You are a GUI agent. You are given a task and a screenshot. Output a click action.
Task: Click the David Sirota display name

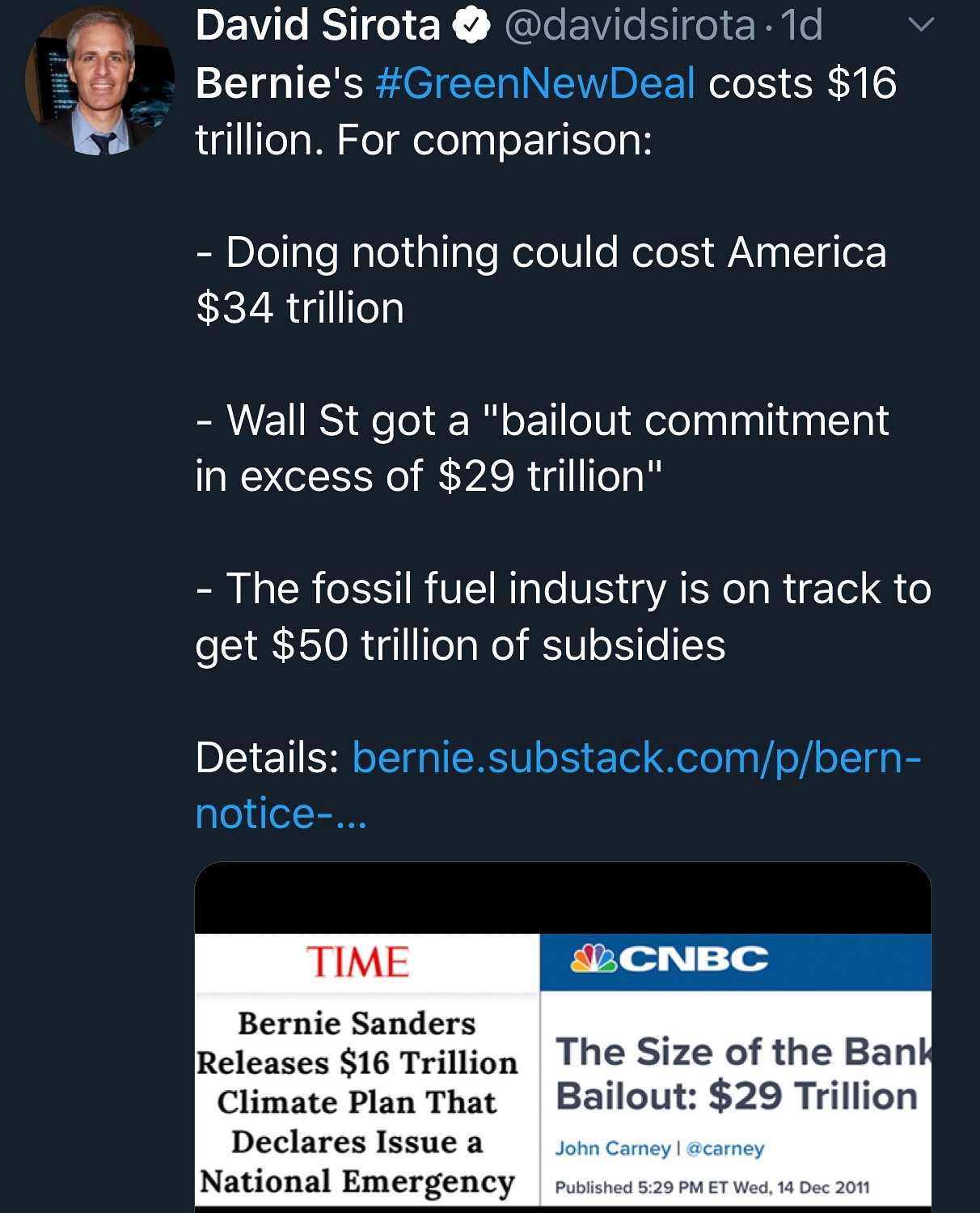click(318, 25)
